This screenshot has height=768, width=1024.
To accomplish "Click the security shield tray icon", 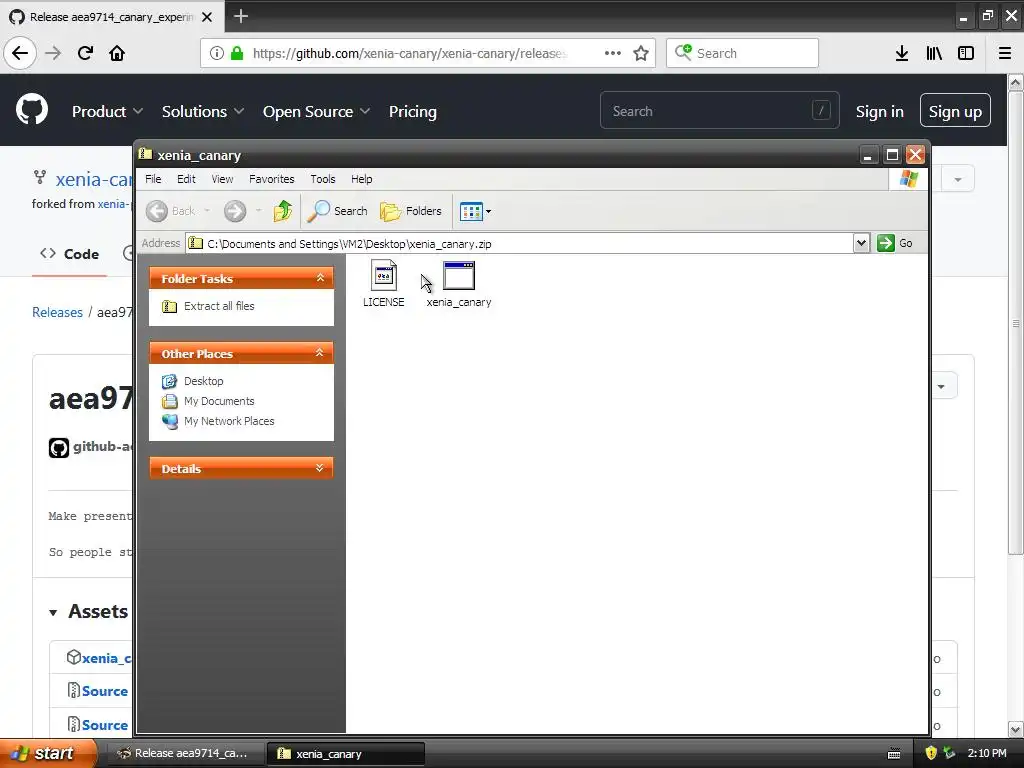I will coord(931,753).
